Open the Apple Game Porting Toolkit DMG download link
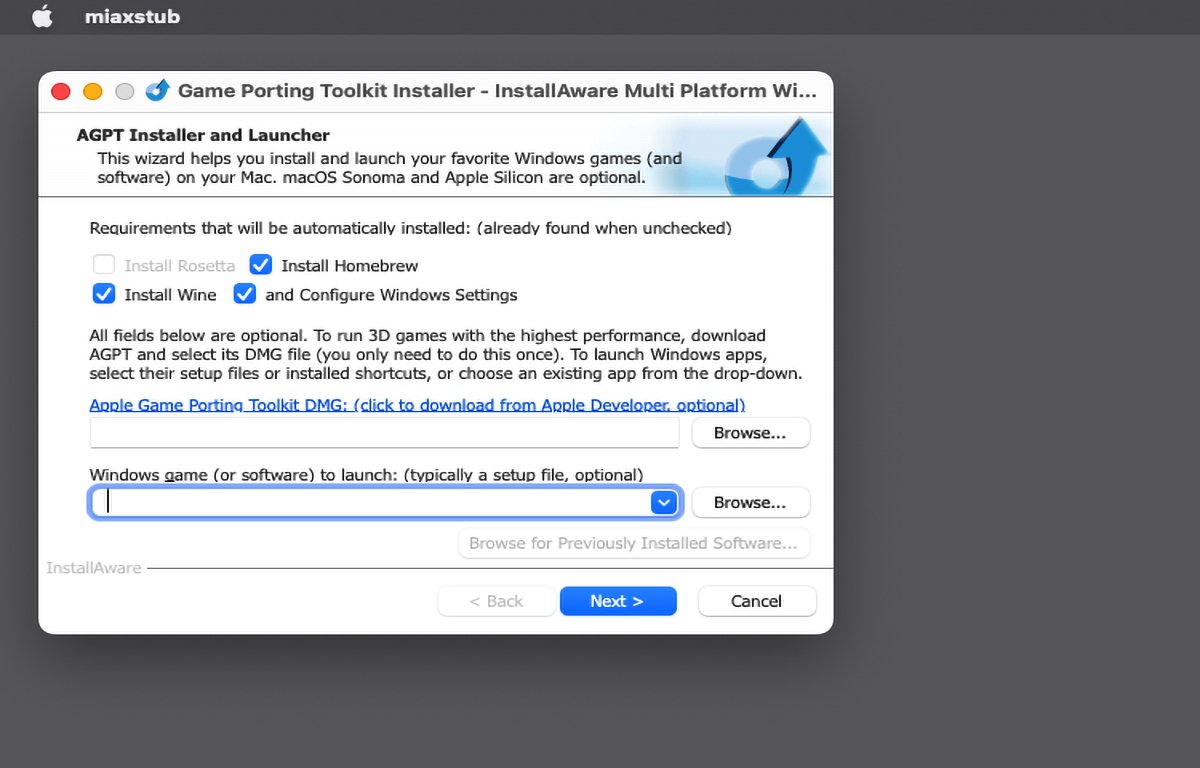Image resolution: width=1200 pixels, height=768 pixels. point(416,405)
